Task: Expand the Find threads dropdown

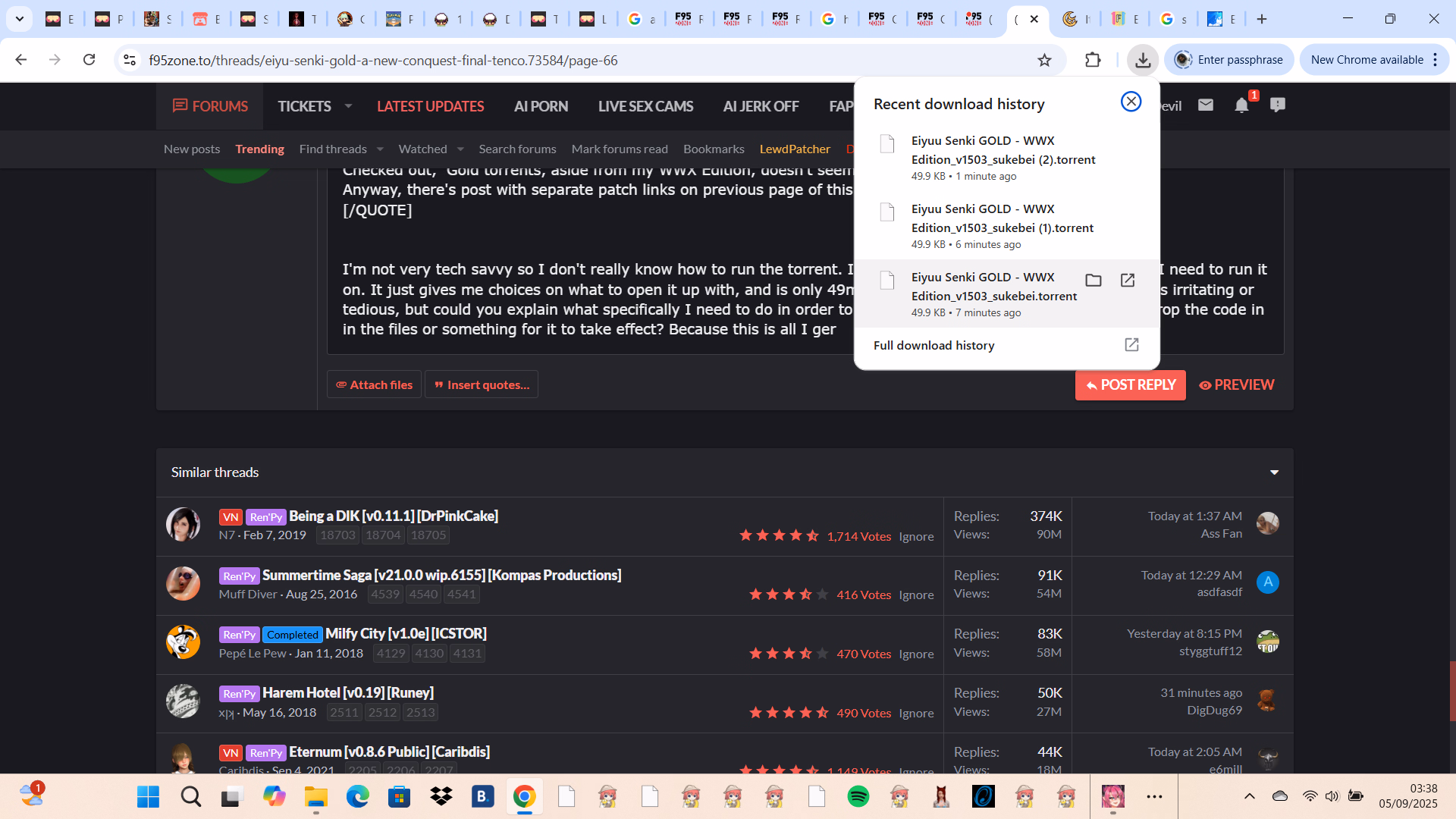Action: 380,149
